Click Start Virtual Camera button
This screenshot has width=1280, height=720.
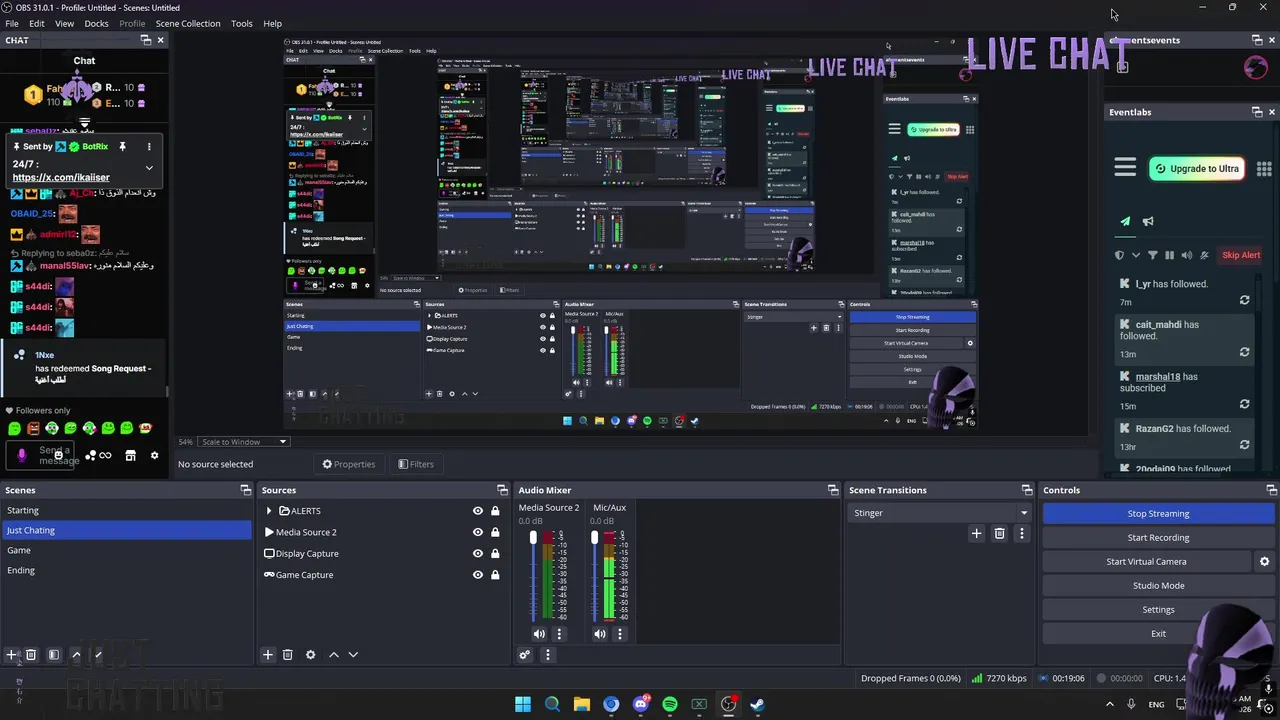(x=1146, y=562)
